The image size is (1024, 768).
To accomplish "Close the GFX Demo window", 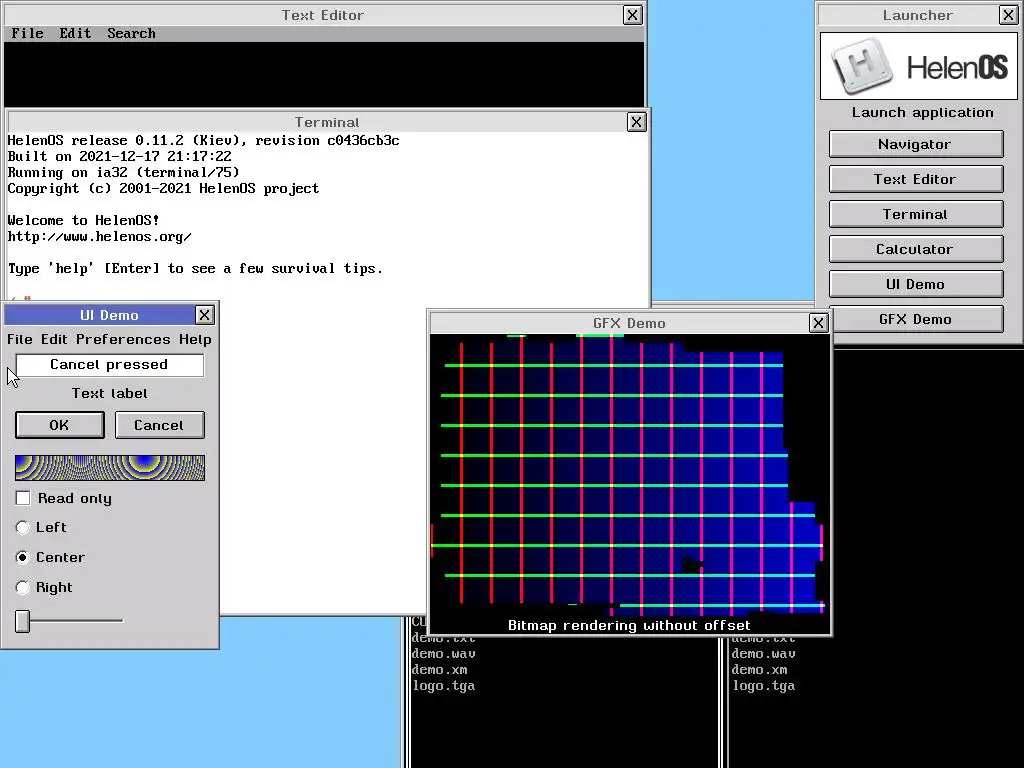I will click(818, 323).
